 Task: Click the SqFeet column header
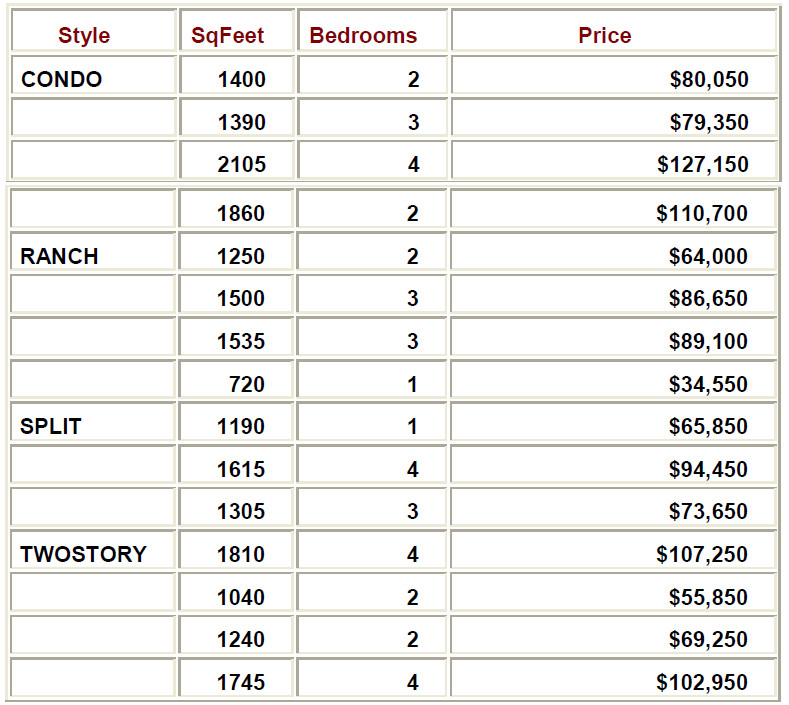(228, 36)
